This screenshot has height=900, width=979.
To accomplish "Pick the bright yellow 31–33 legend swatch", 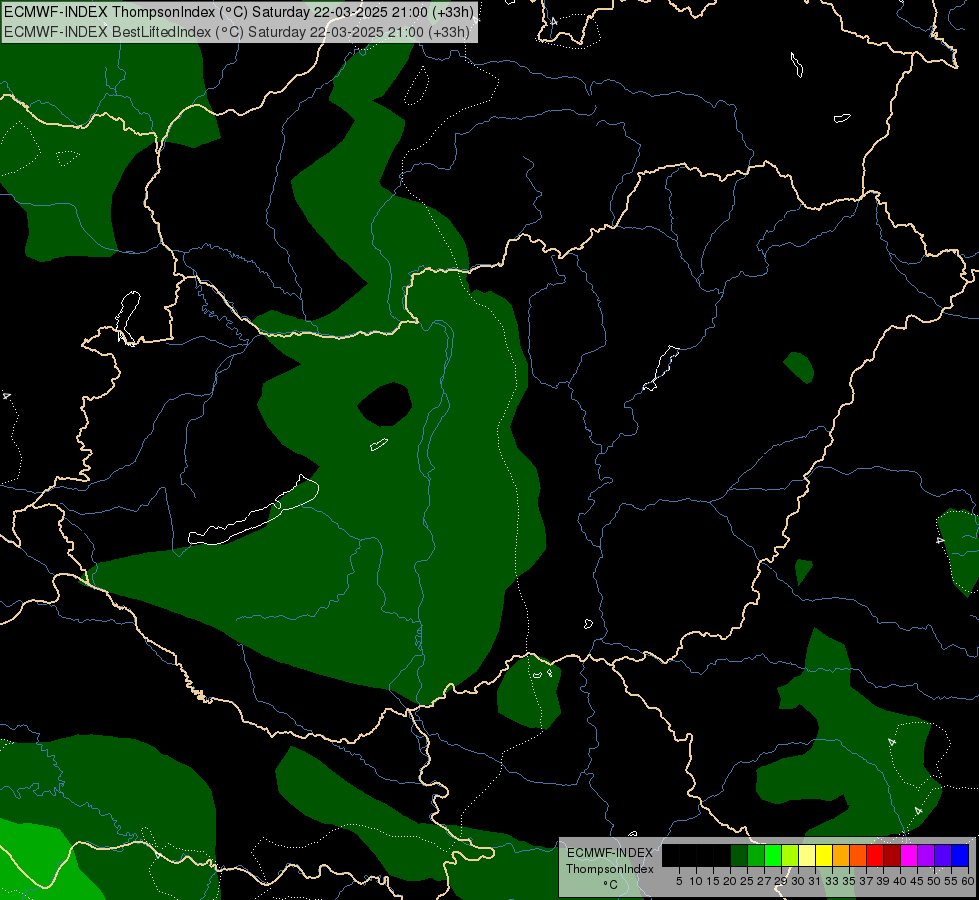I will tap(824, 855).
